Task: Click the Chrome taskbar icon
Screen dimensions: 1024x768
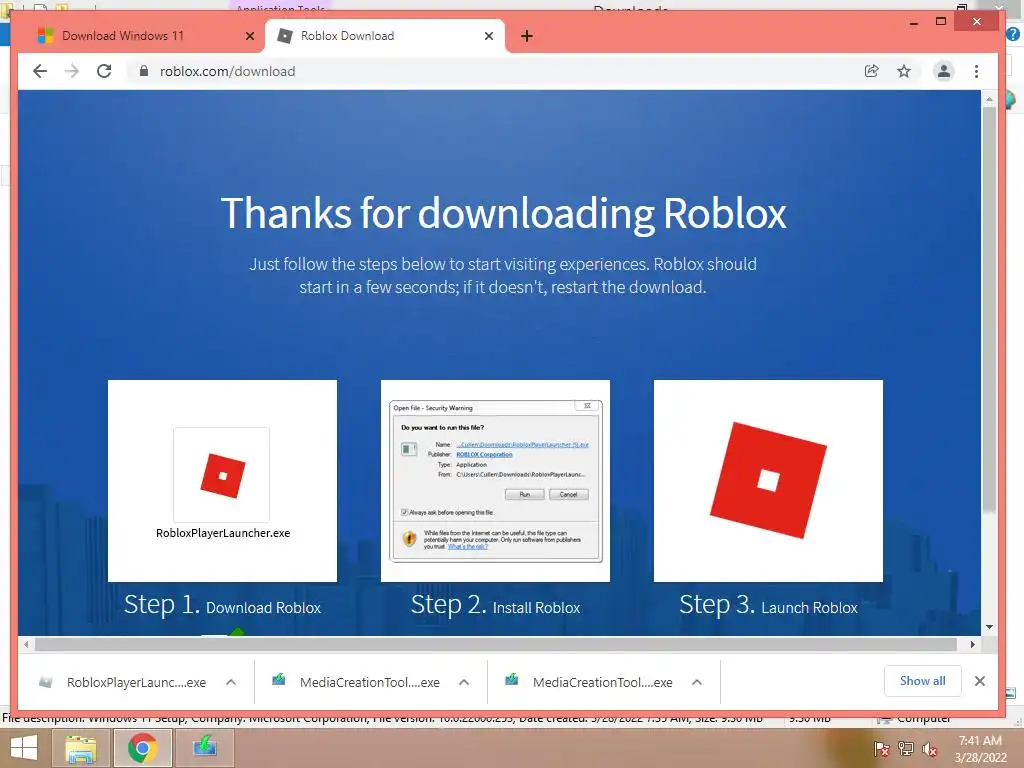Action: (142, 748)
